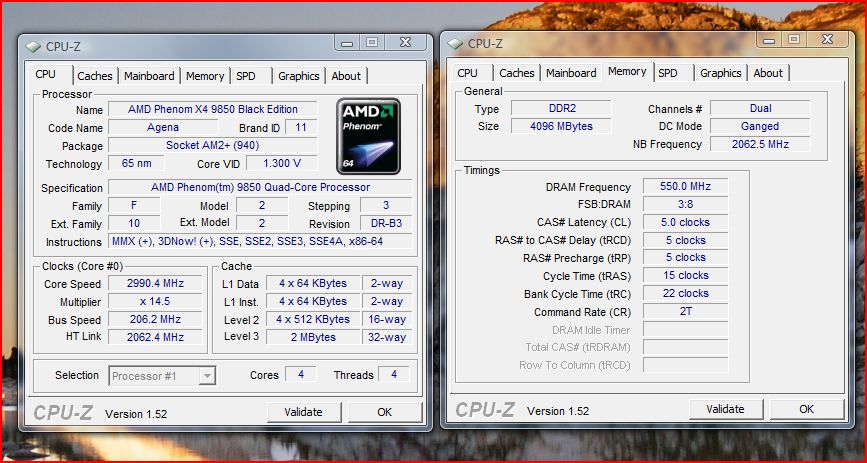Screen dimensions: 867x463
Task: Select the Memory tab in right CPU-Z window
Action: [x=627, y=71]
